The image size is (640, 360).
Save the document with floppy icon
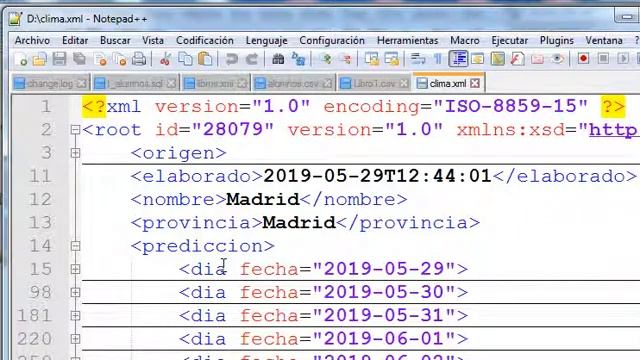pos(60,59)
